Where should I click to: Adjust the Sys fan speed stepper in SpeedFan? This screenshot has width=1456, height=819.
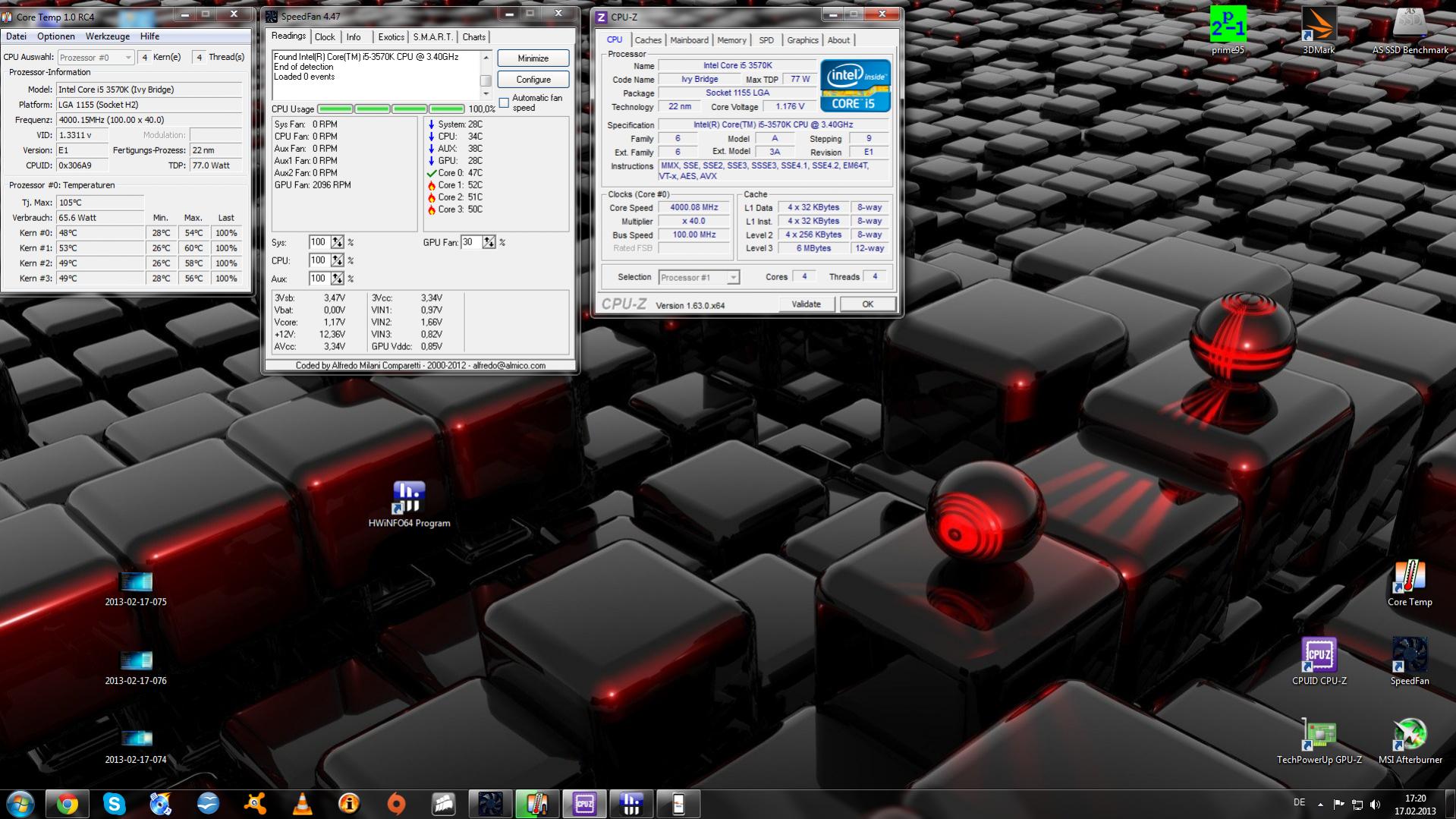tap(338, 242)
